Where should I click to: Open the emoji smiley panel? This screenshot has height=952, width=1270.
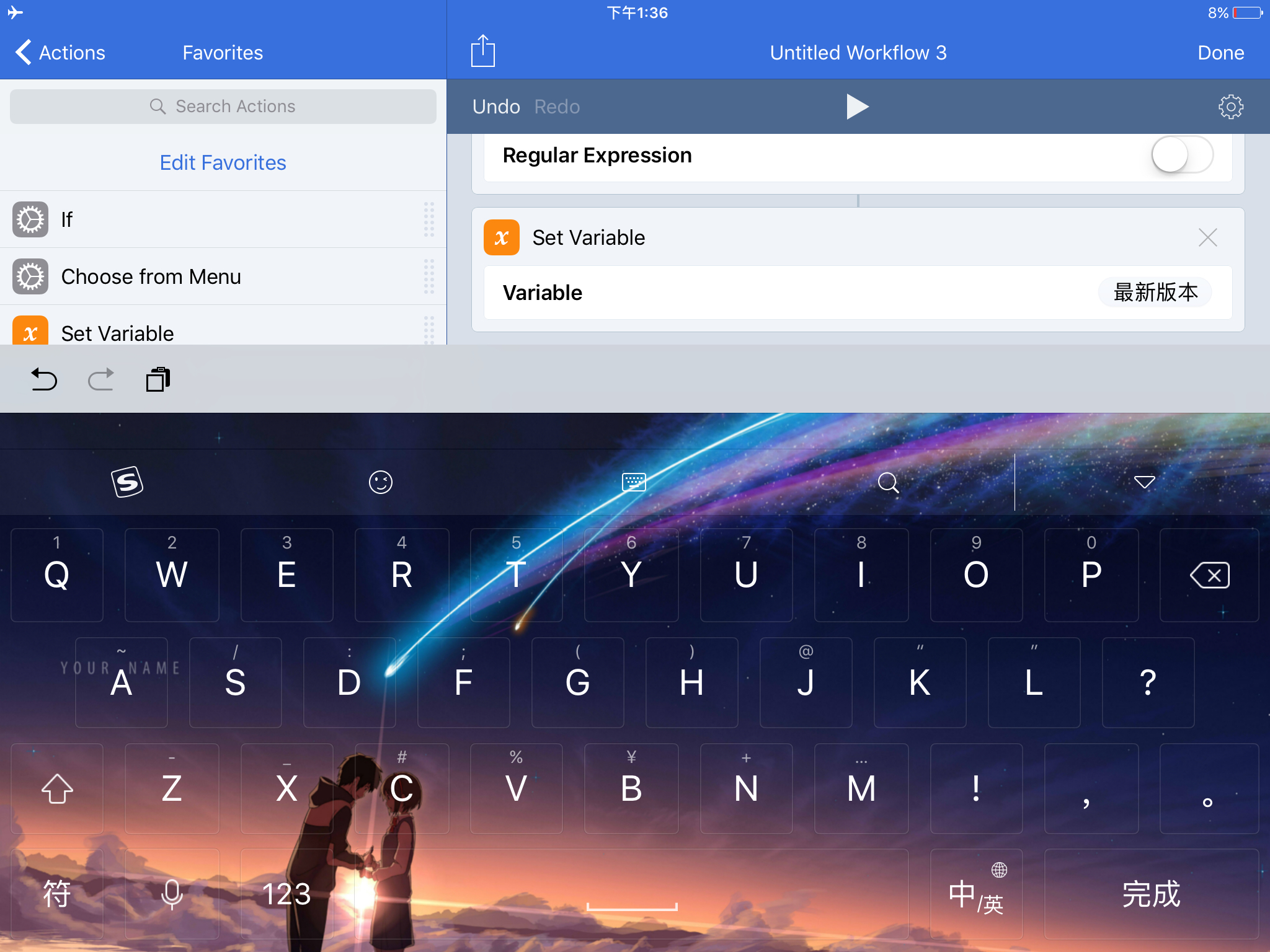[x=380, y=482]
